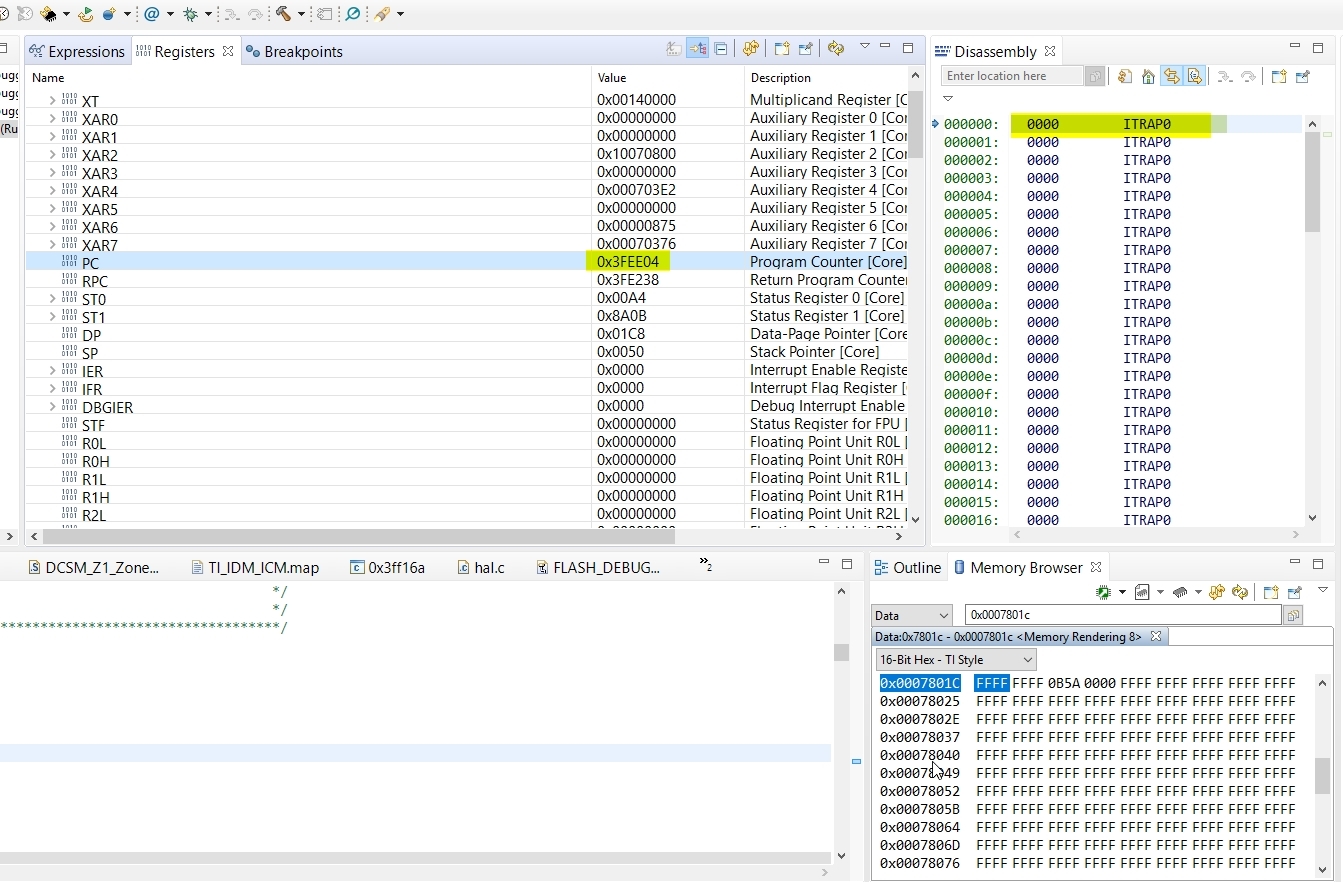Expand the ST0 status register row
1343x882 pixels.
52,299
